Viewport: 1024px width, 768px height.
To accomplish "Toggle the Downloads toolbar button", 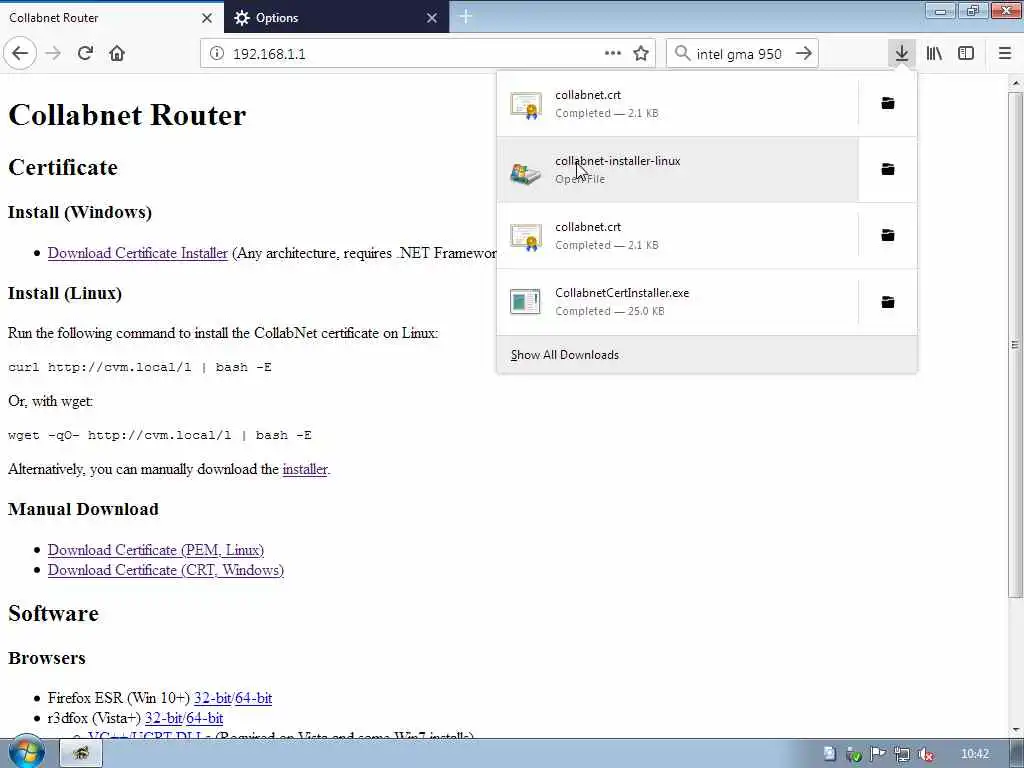I will click(x=902, y=54).
